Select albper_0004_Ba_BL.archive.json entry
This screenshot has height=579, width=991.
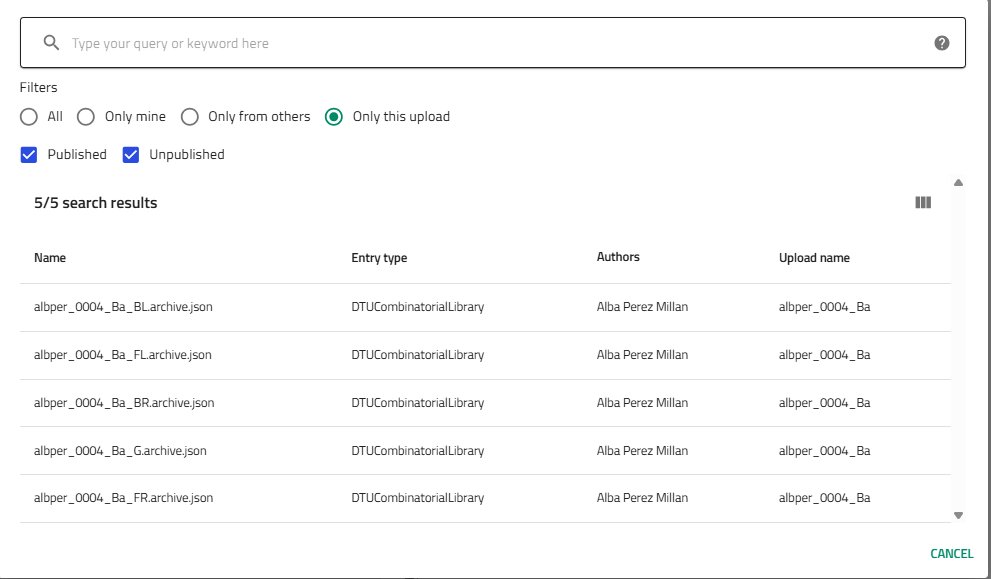pyautogui.click(x=123, y=307)
